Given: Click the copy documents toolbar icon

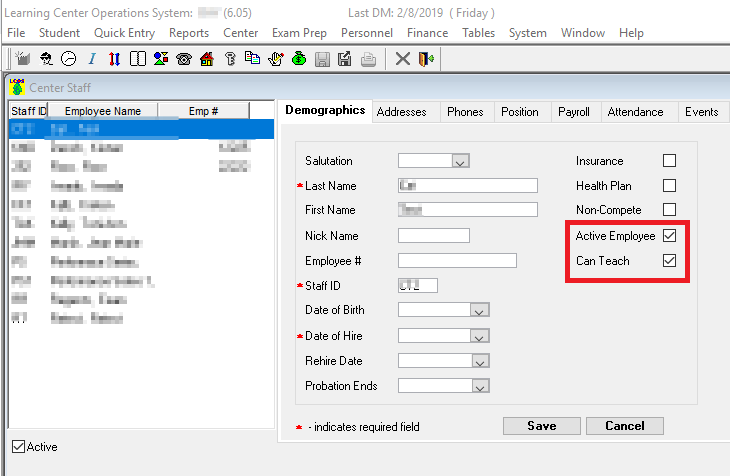Looking at the screenshot, I should tap(252, 58).
